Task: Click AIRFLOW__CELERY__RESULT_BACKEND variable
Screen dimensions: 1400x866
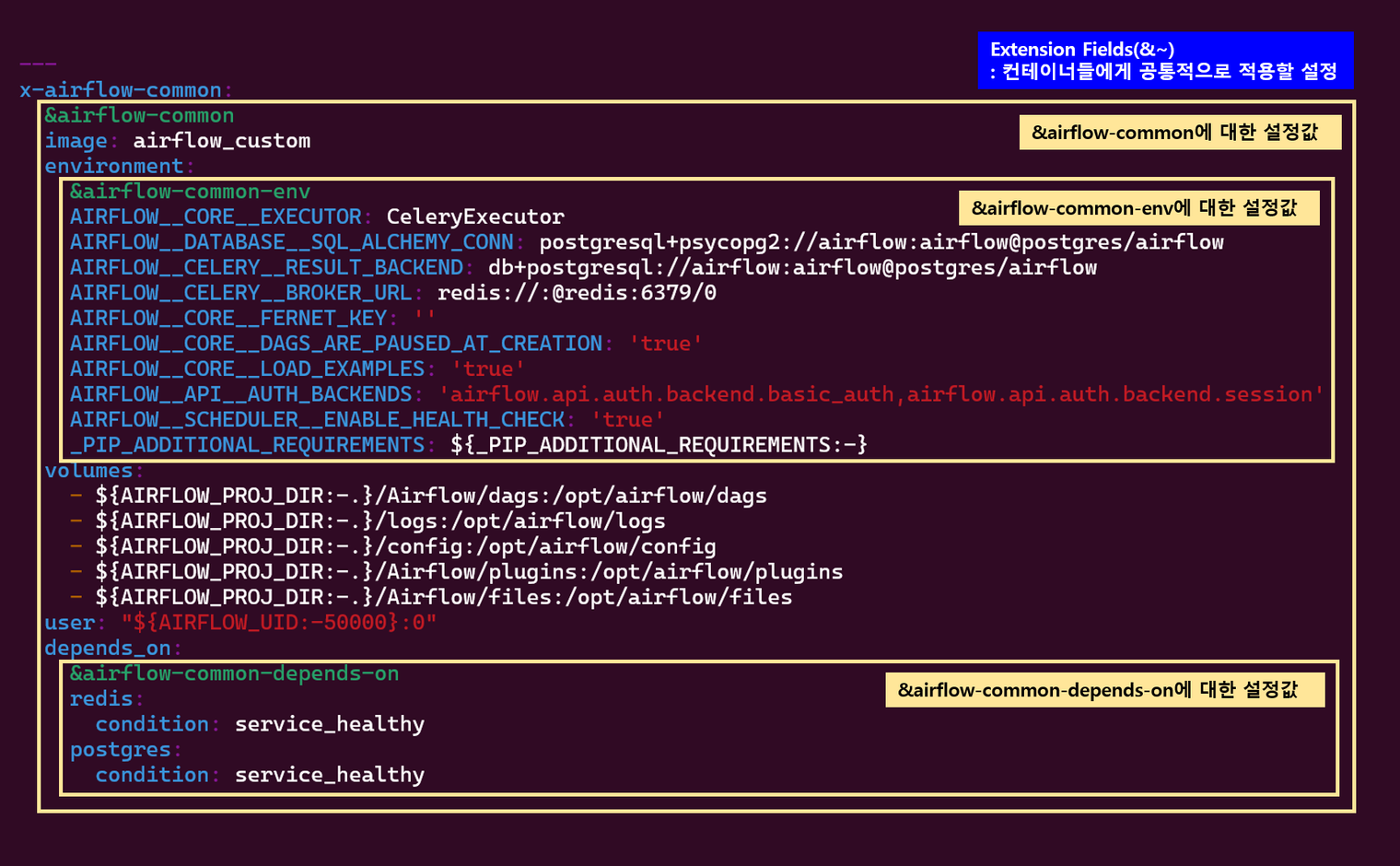Action: tap(266, 268)
